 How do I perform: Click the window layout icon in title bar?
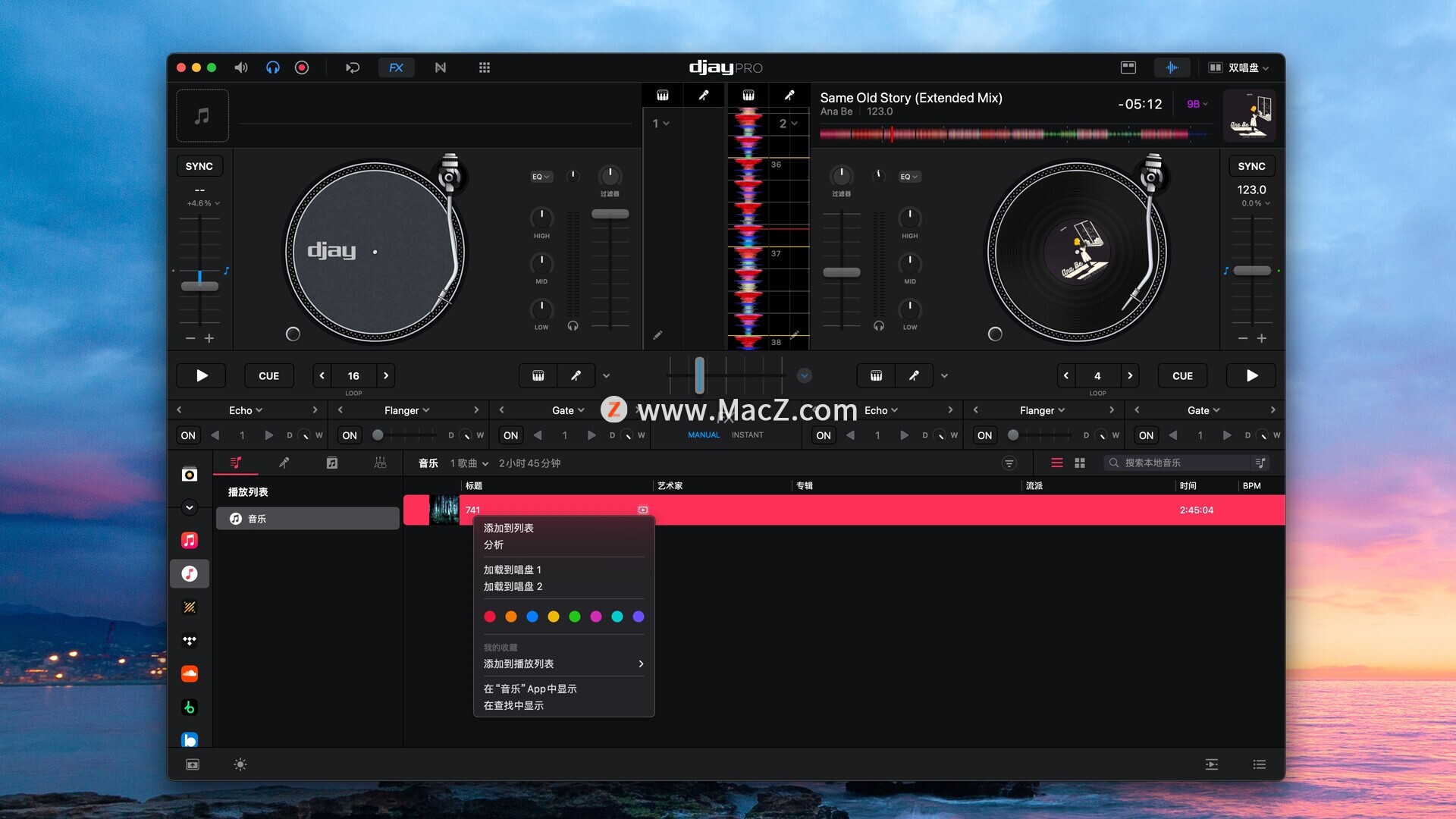pyautogui.click(x=1128, y=67)
